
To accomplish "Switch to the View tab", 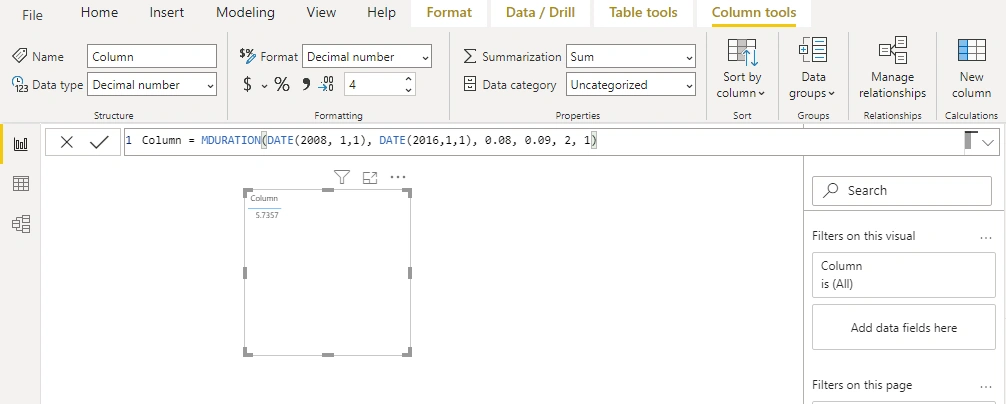I will [321, 12].
